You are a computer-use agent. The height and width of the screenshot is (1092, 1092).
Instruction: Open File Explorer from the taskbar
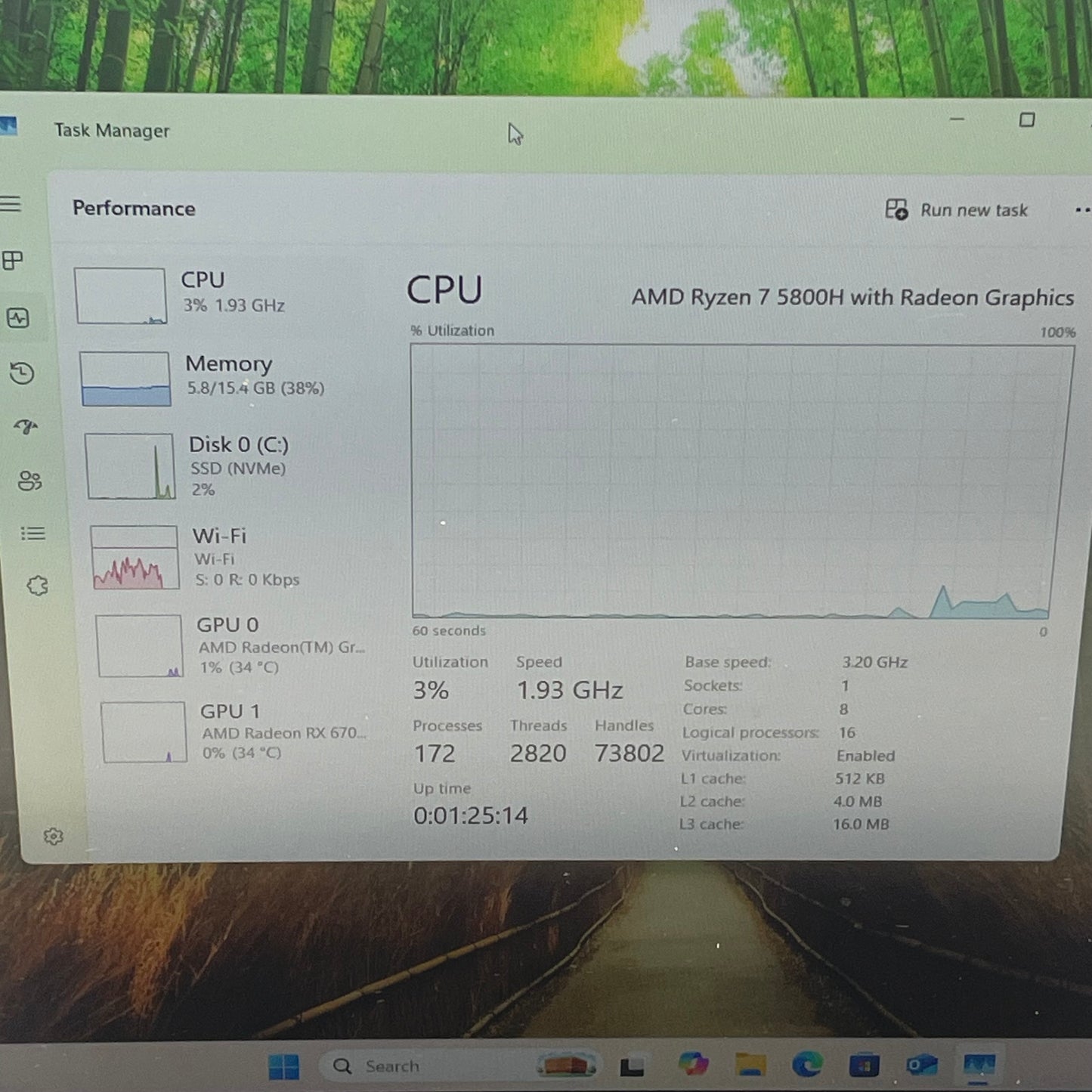(x=750, y=1065)
